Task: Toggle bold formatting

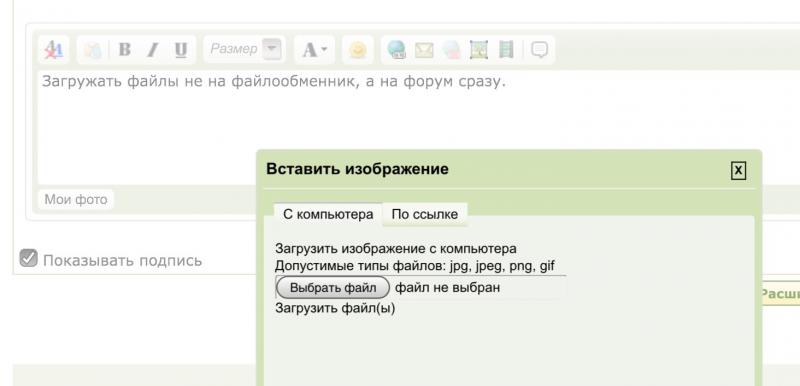Action: (x=124, y=50)
